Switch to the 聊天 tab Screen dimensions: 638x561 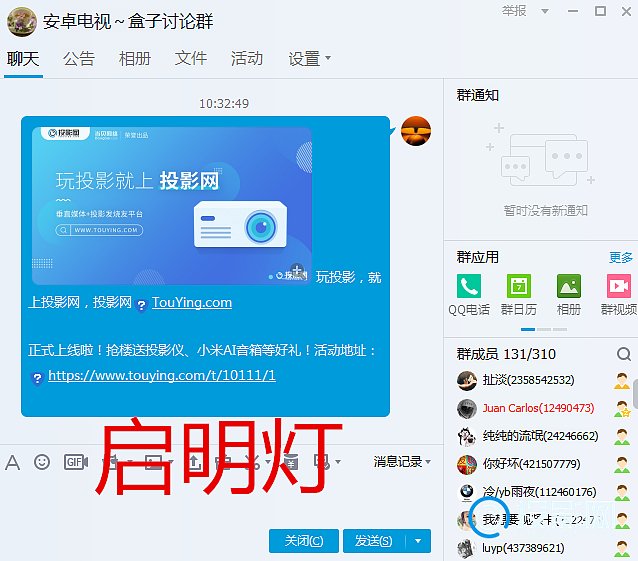tap(23, 59)
